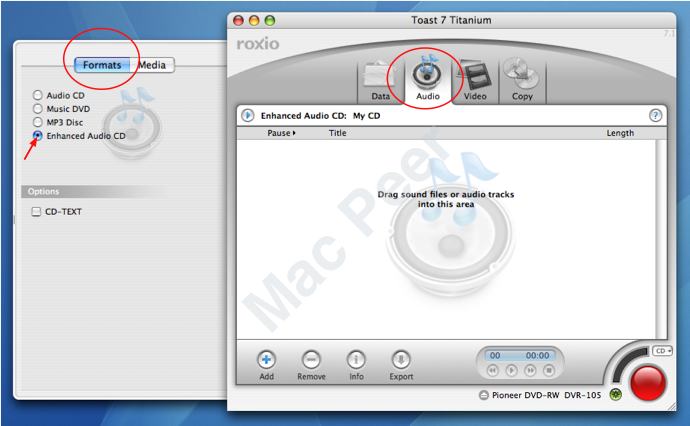The image size is (690, 426).
Task: Click the disc icon beside Pioneer DVD-RW
Action: (x=484, y=395)
